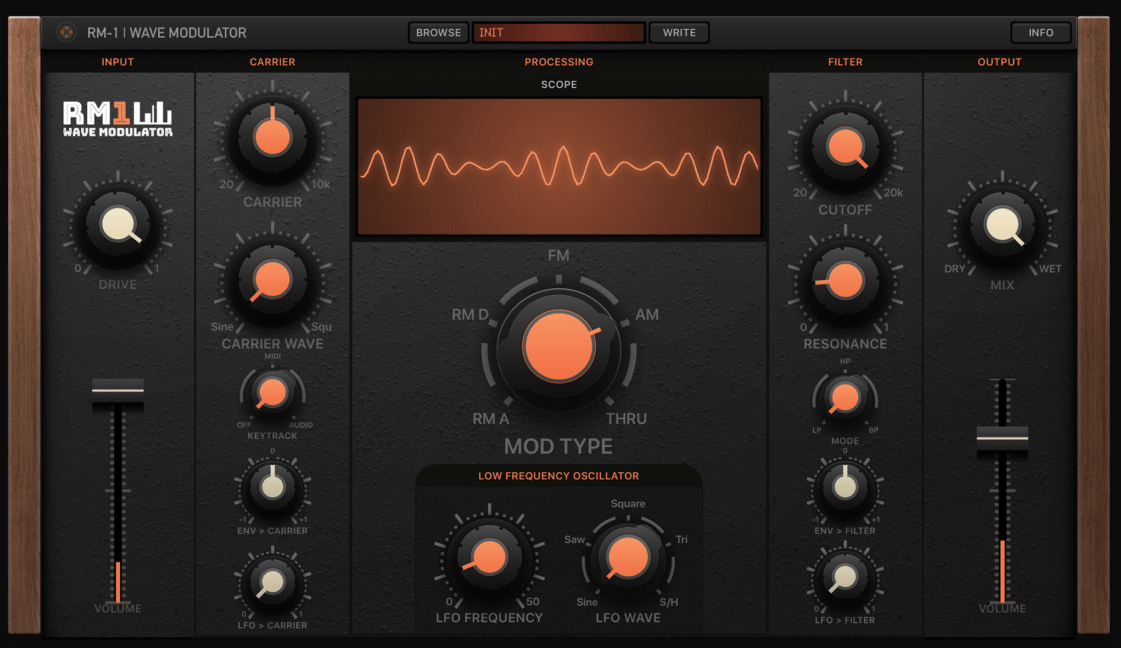
Task: Click the LFO Wave knob
Action: (x=628, y=557)
